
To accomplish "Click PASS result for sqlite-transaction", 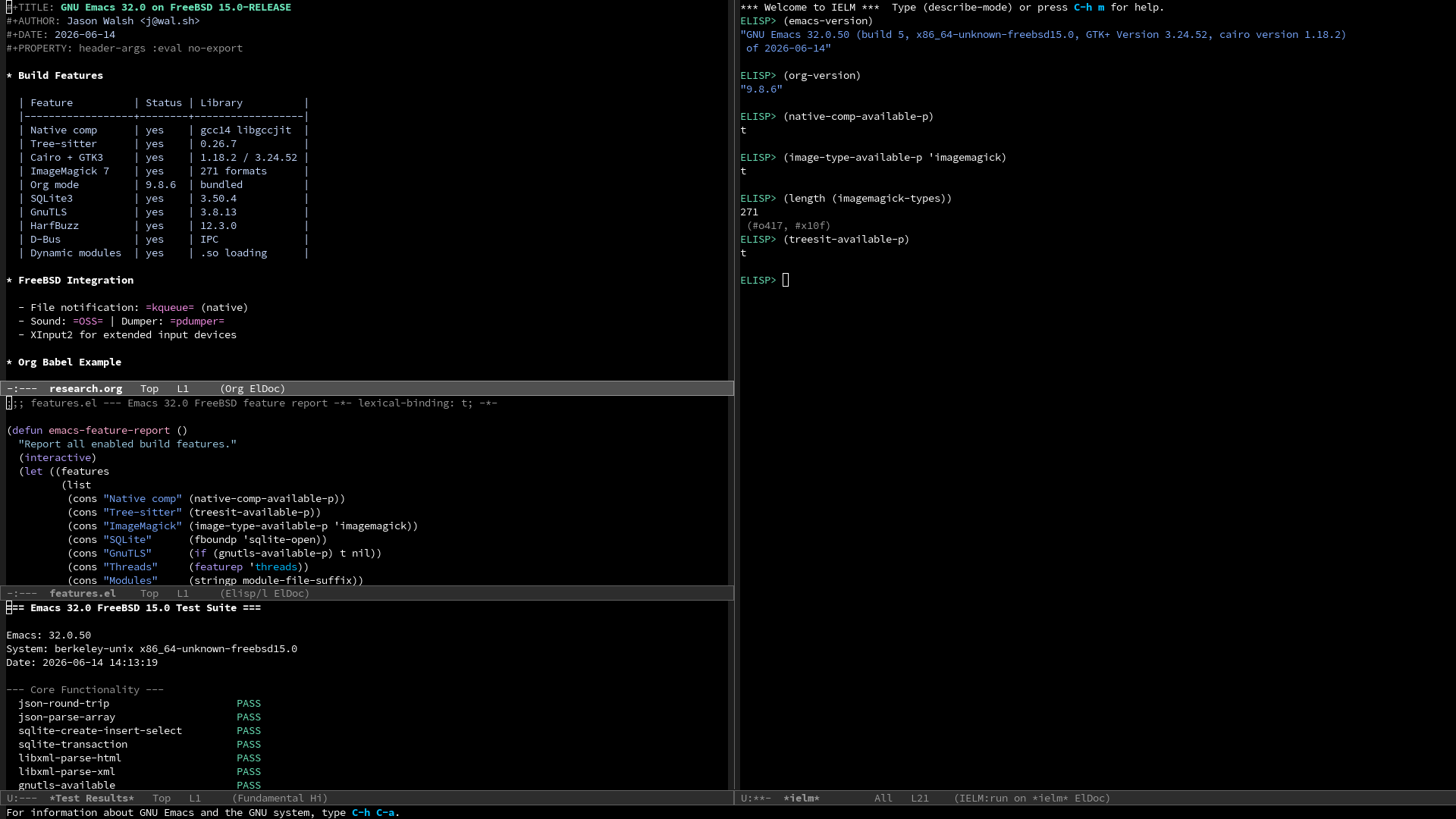I will (x=249, y=744).
